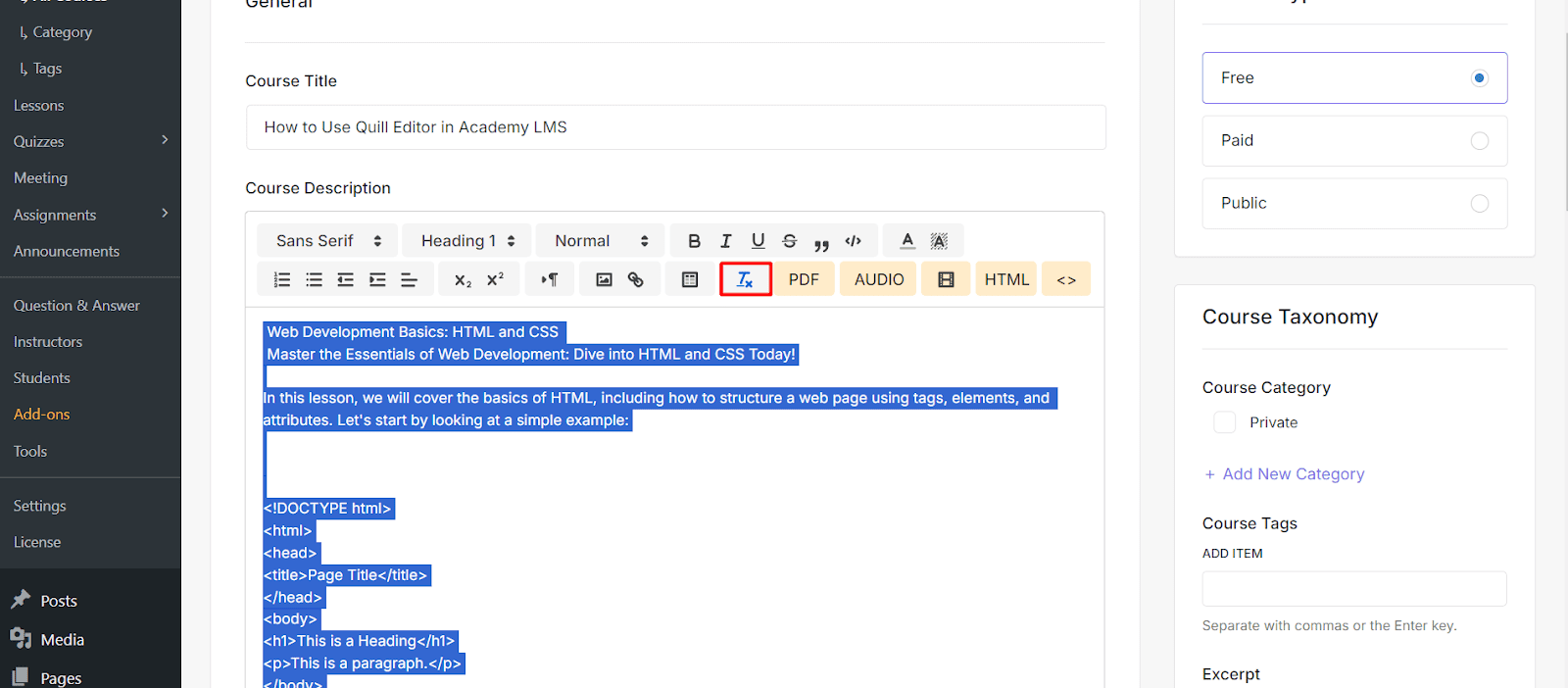Select the Paid course type
The height and width of the screenshot is (688, 1568).
[x=1354, y=140]
